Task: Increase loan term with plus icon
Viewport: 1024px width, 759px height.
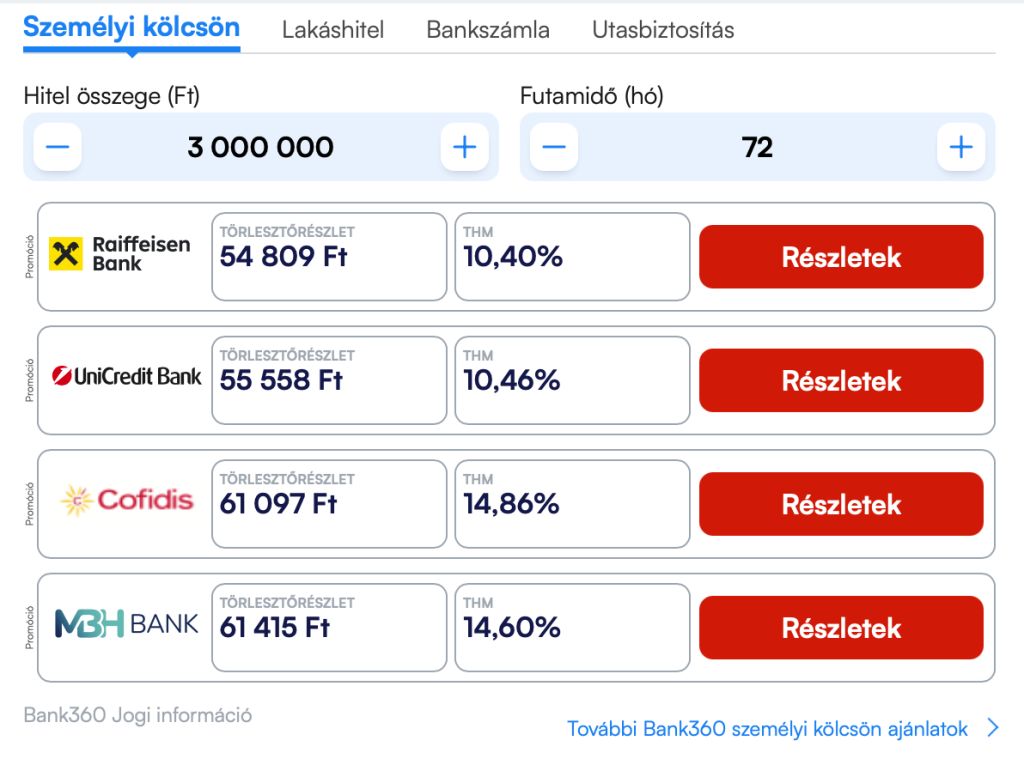Action: tap(961, 147)
